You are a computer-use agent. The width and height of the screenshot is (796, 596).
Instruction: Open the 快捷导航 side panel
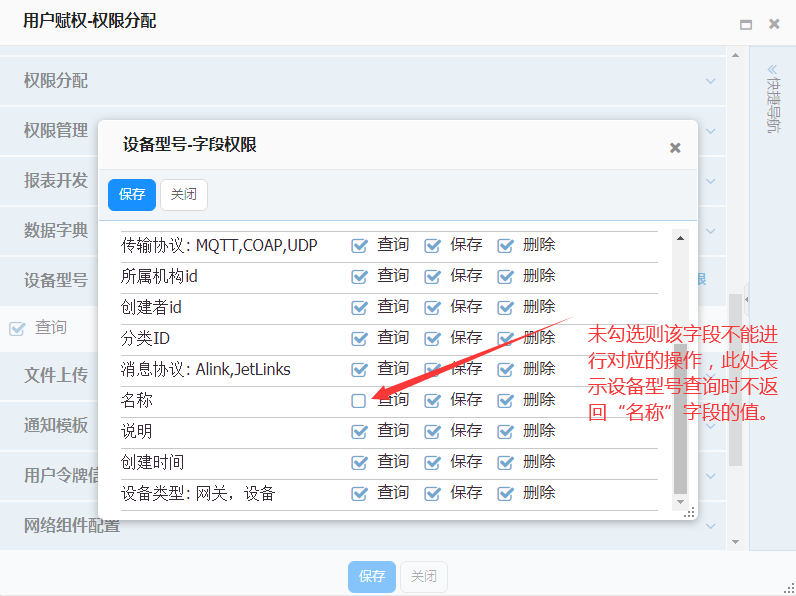772,100
